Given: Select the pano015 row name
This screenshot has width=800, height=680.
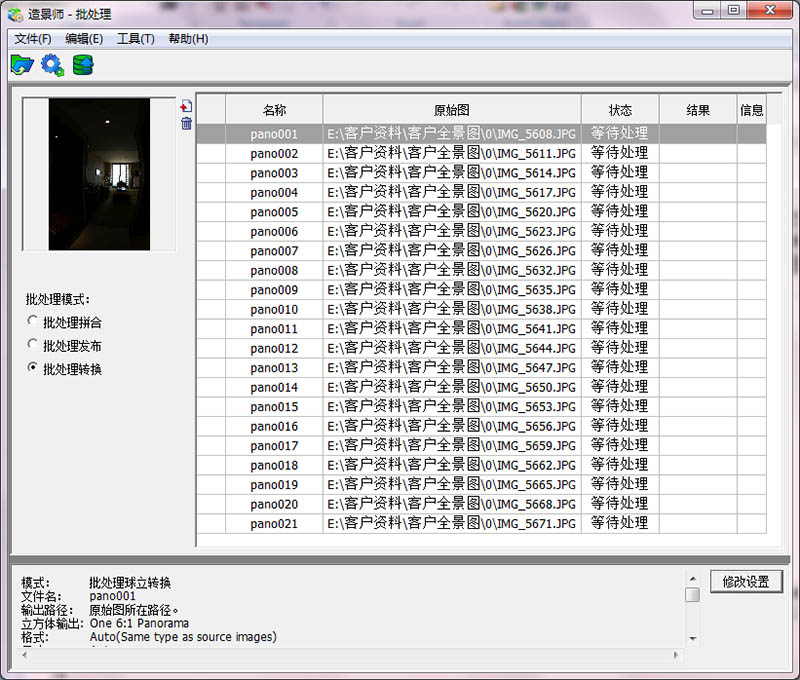Looking at the screenshot, I should (274, 407).
